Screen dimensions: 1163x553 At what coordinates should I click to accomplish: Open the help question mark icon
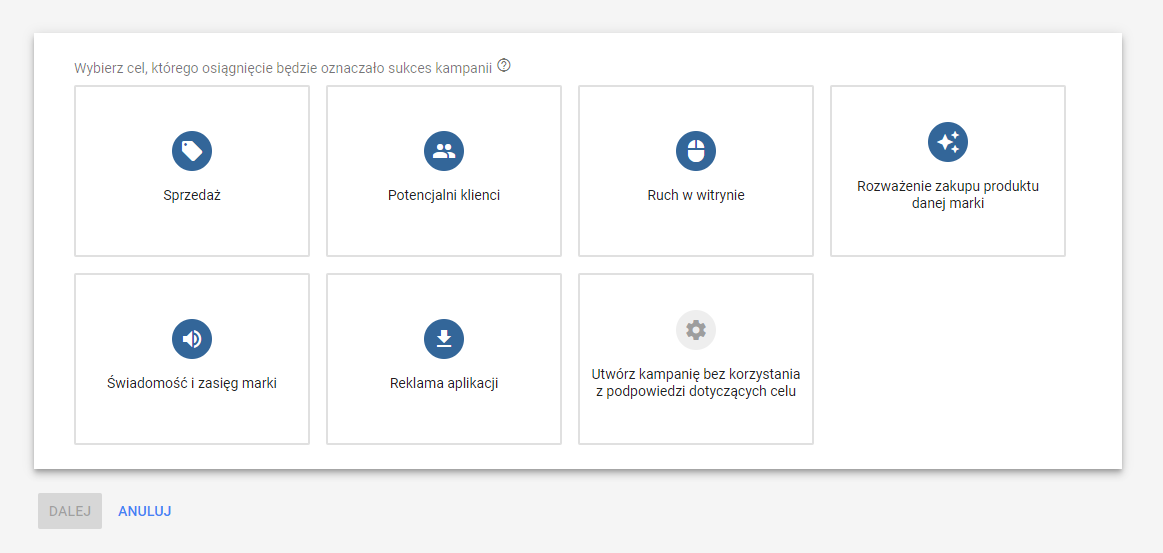tap(504, 65)
